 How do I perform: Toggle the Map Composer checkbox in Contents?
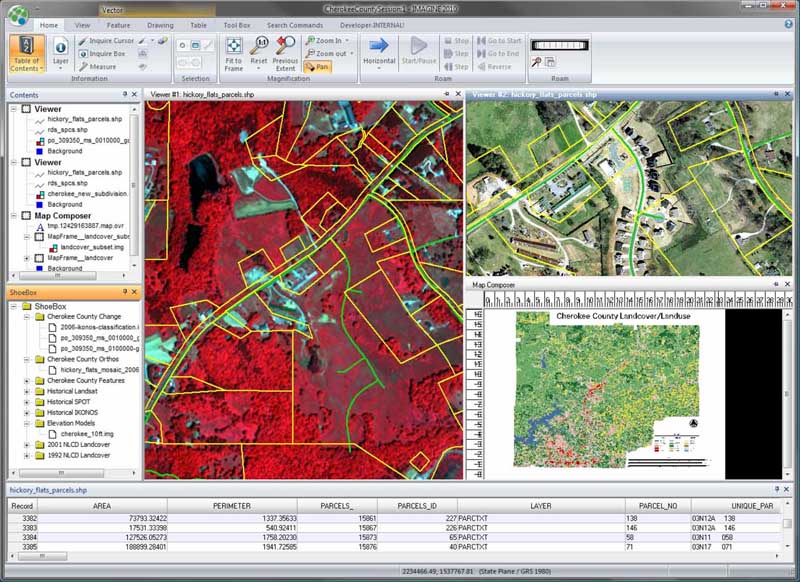27,215
